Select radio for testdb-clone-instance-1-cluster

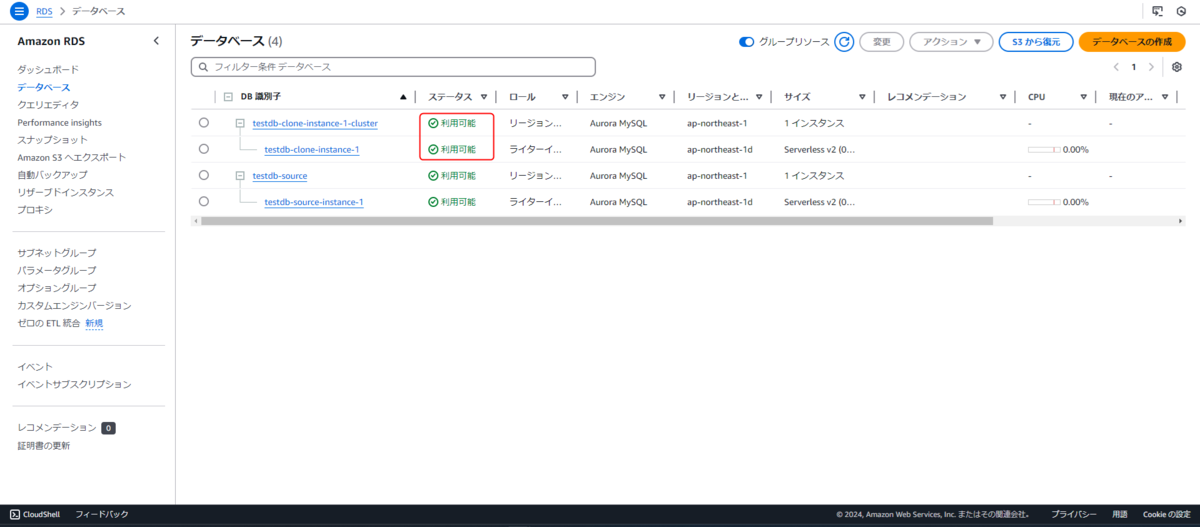[204, 123]
